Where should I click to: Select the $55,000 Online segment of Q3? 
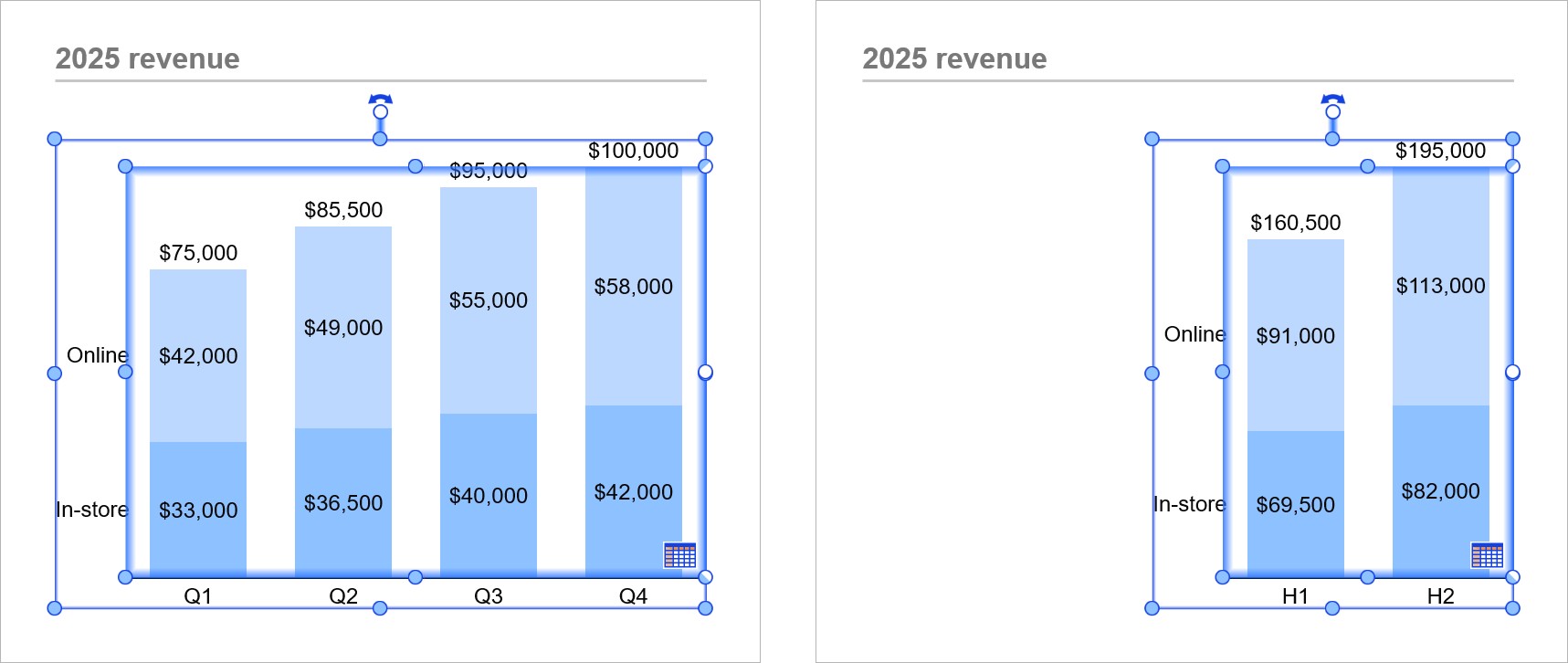[x=489, y=300]
